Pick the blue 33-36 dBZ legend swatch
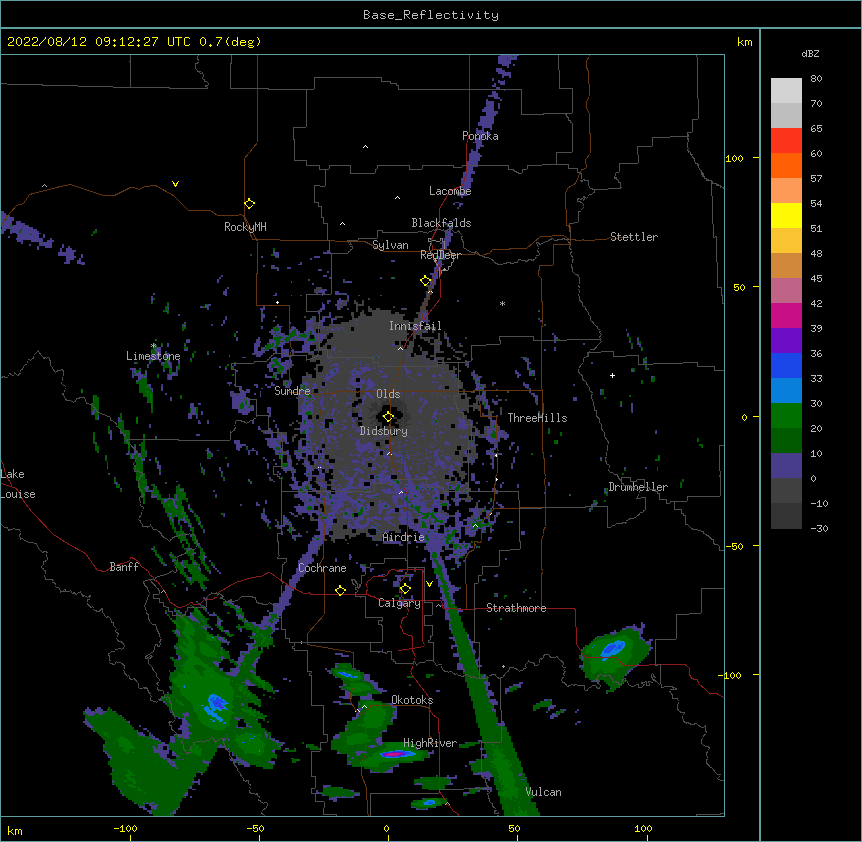Image resolution: width=862 pixels, height=842 pixels. [x=786, y=365]
